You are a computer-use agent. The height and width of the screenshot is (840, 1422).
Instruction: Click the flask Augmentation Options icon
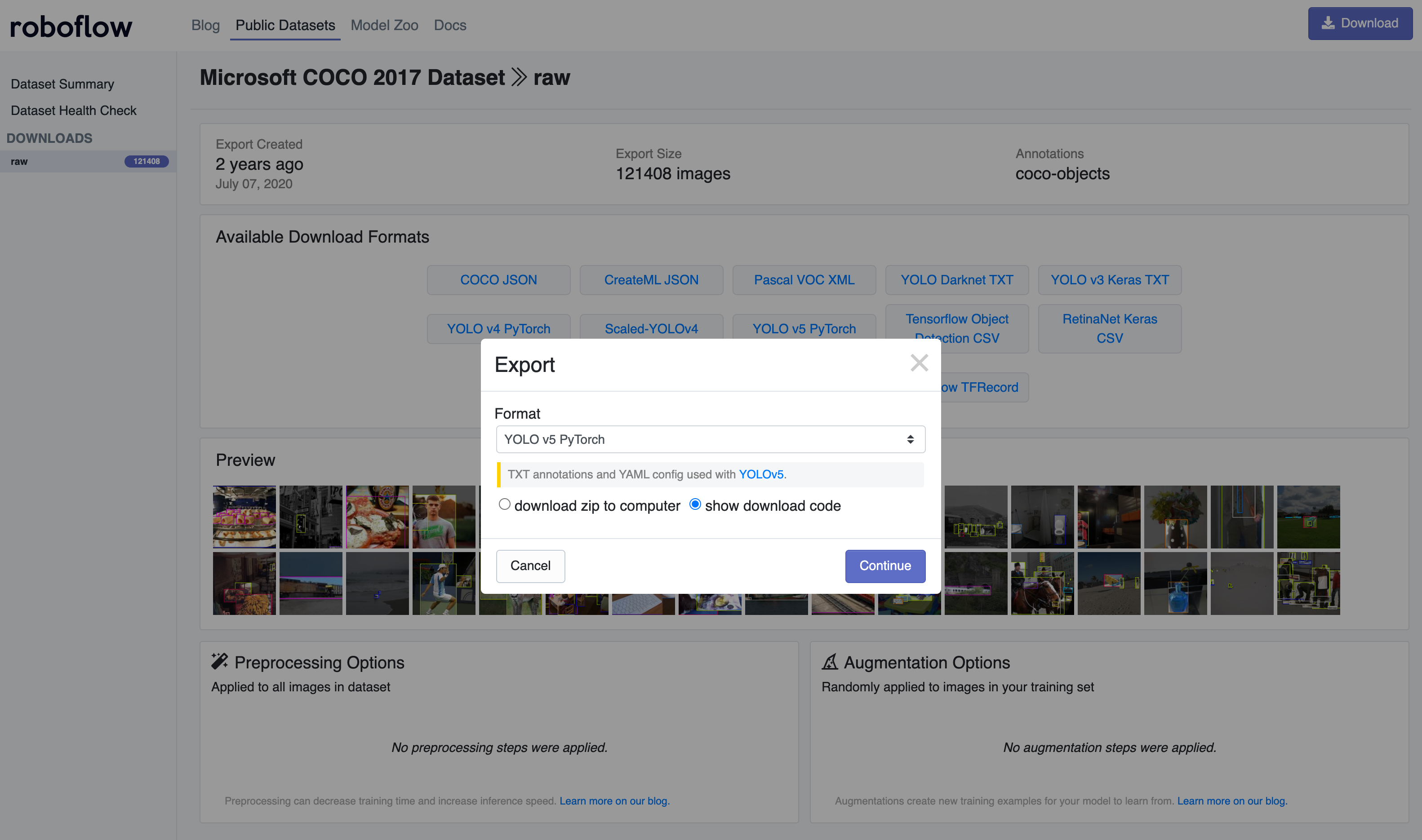click(830, 661)
